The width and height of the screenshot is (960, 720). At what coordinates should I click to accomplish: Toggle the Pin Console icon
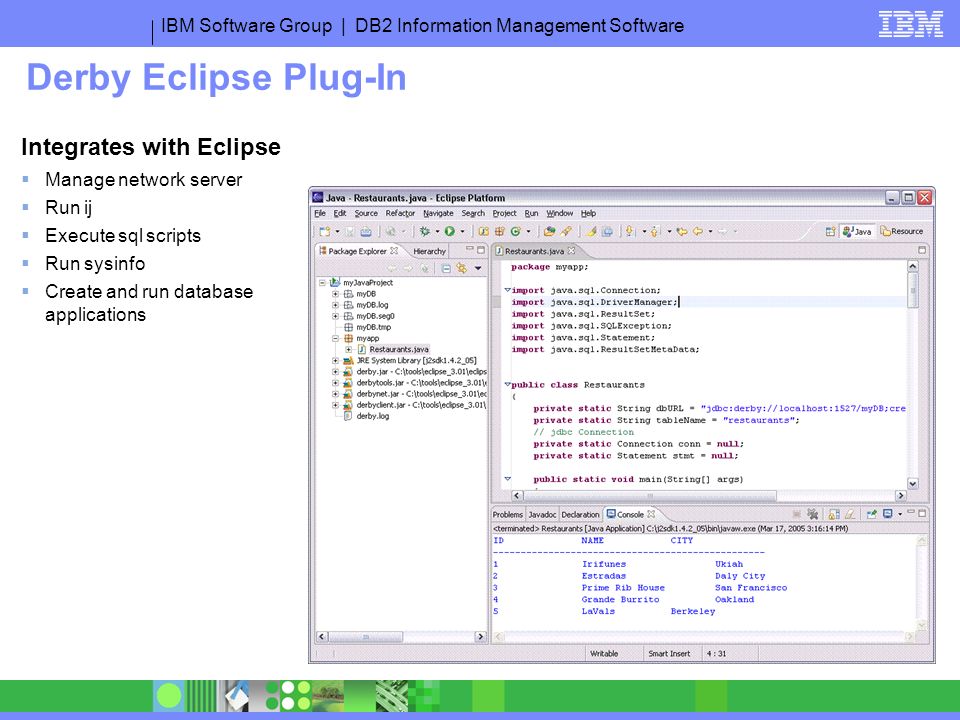coord(871,514)
